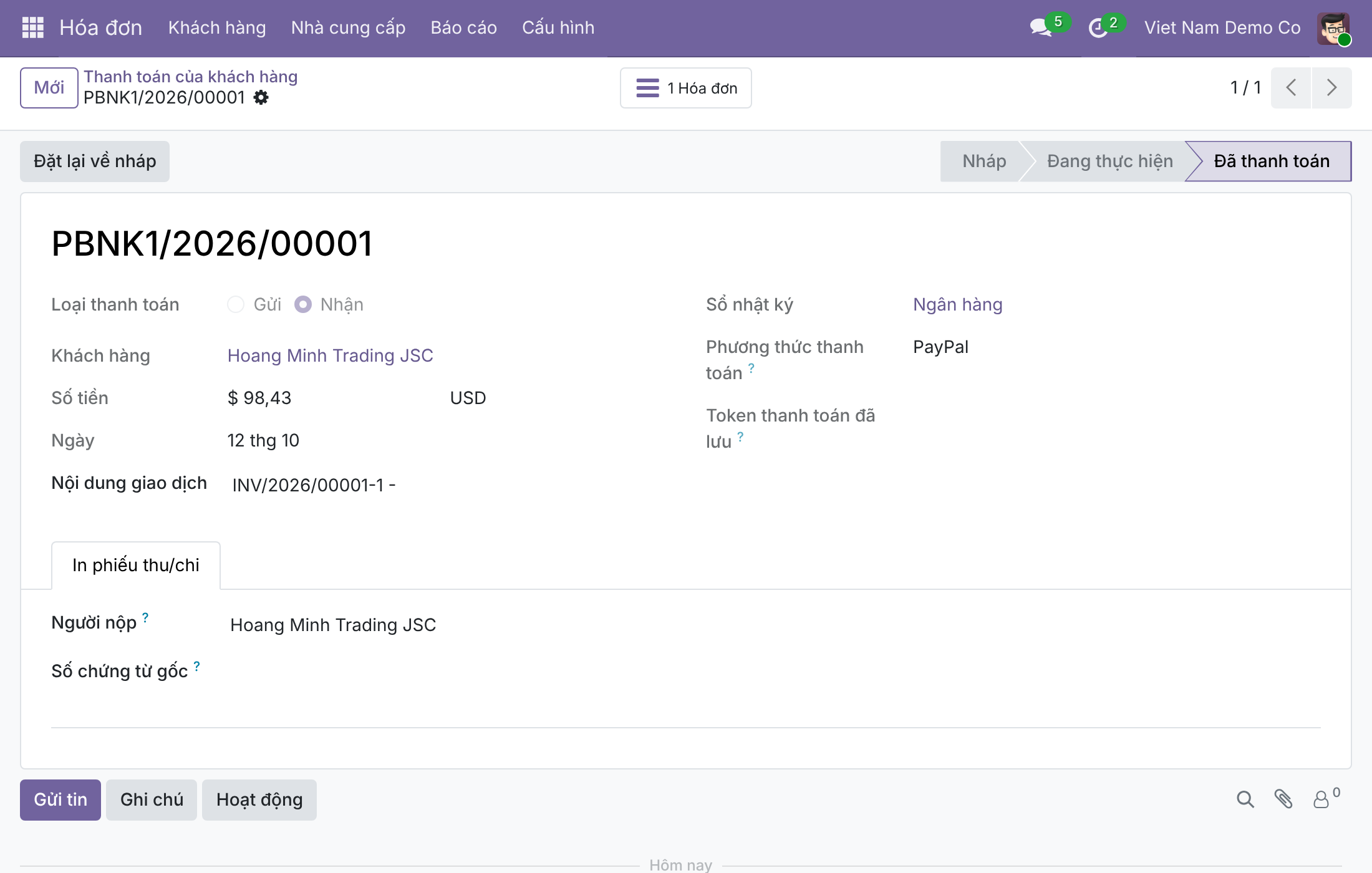Click the PayPal payment method value
This screenshot has height=873, width=1372.
[940, 347]
